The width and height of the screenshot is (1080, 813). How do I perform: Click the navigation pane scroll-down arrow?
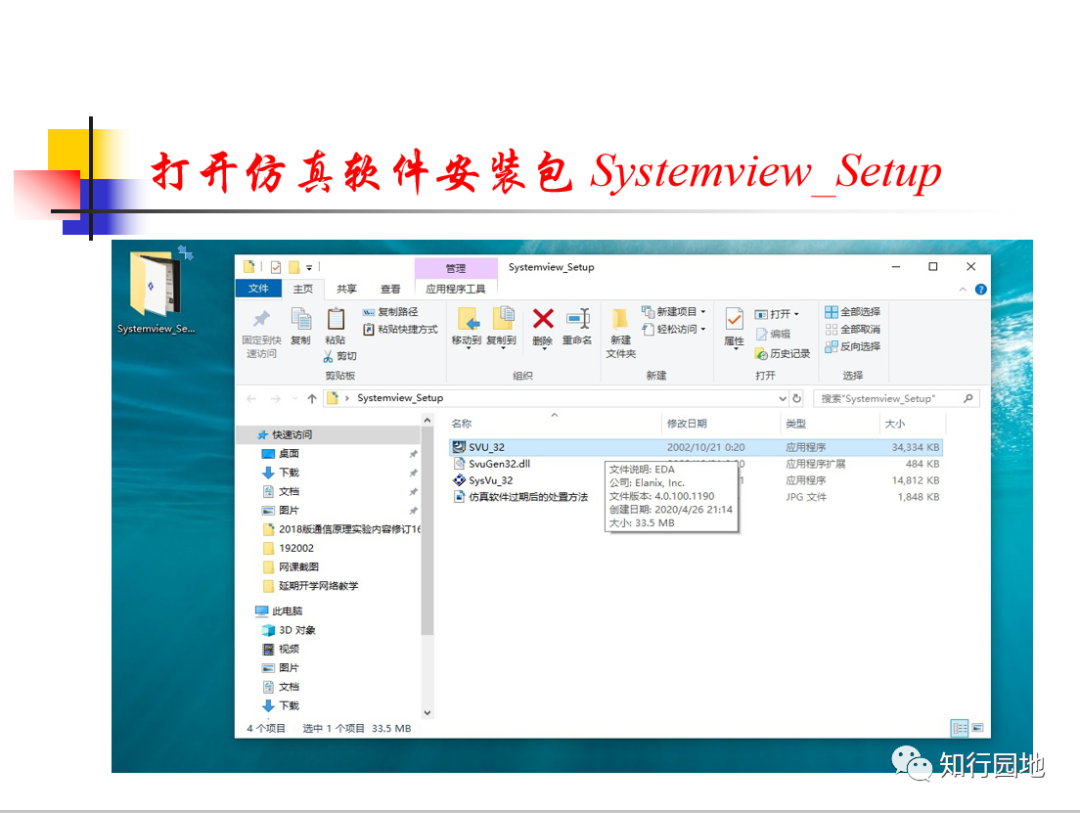point(428,713)
